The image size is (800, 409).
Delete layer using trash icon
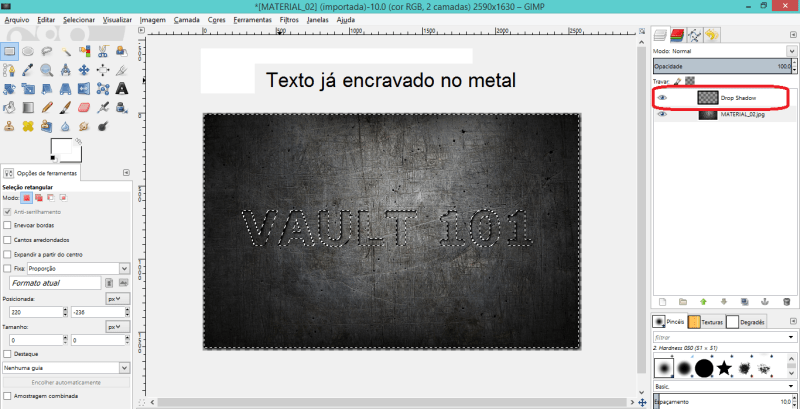click(786, 301)
